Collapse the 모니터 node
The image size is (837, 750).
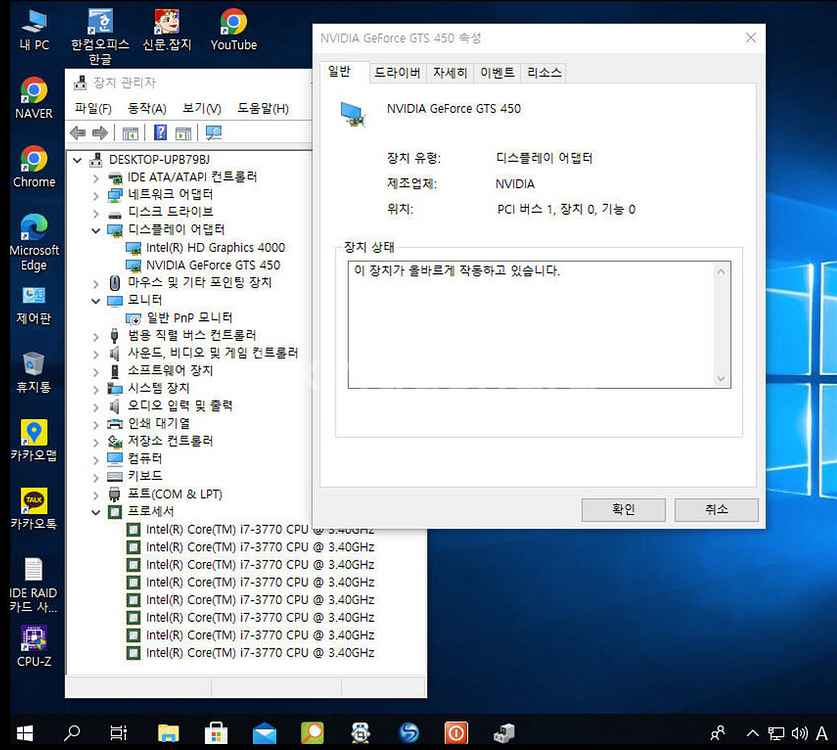[96, 301]
